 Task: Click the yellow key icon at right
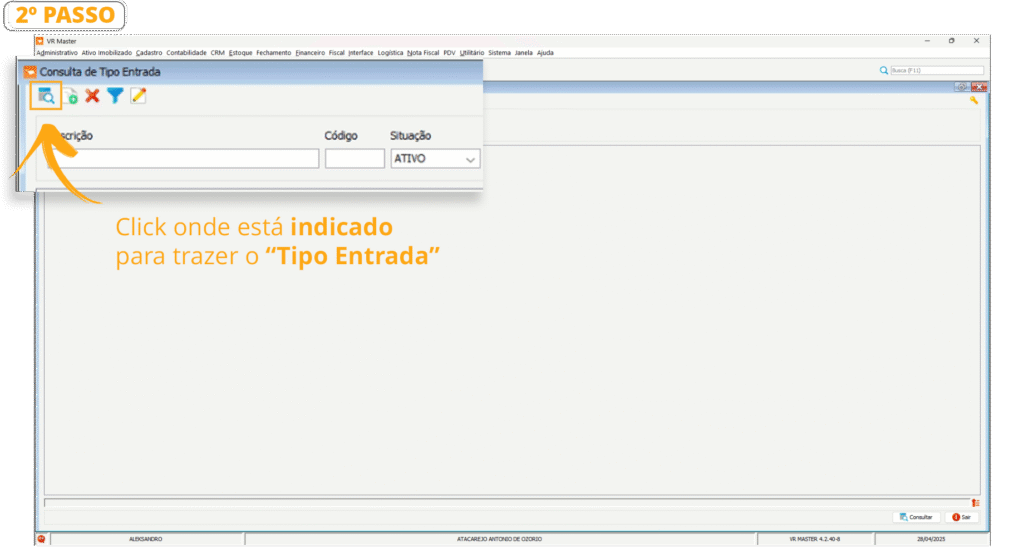(x=974, y=101)
